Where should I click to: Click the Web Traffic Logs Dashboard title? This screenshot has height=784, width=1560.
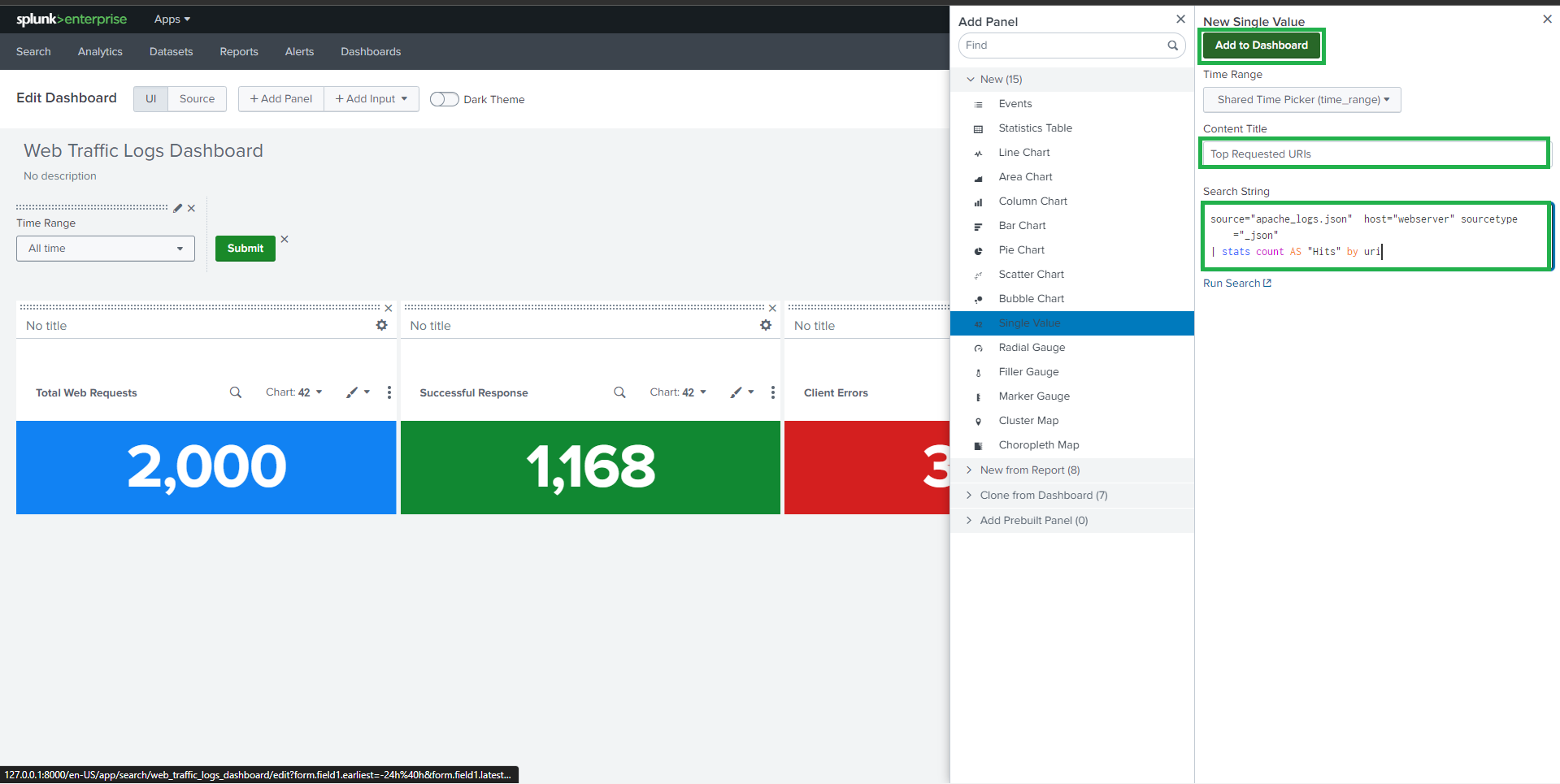click(143, 151)
